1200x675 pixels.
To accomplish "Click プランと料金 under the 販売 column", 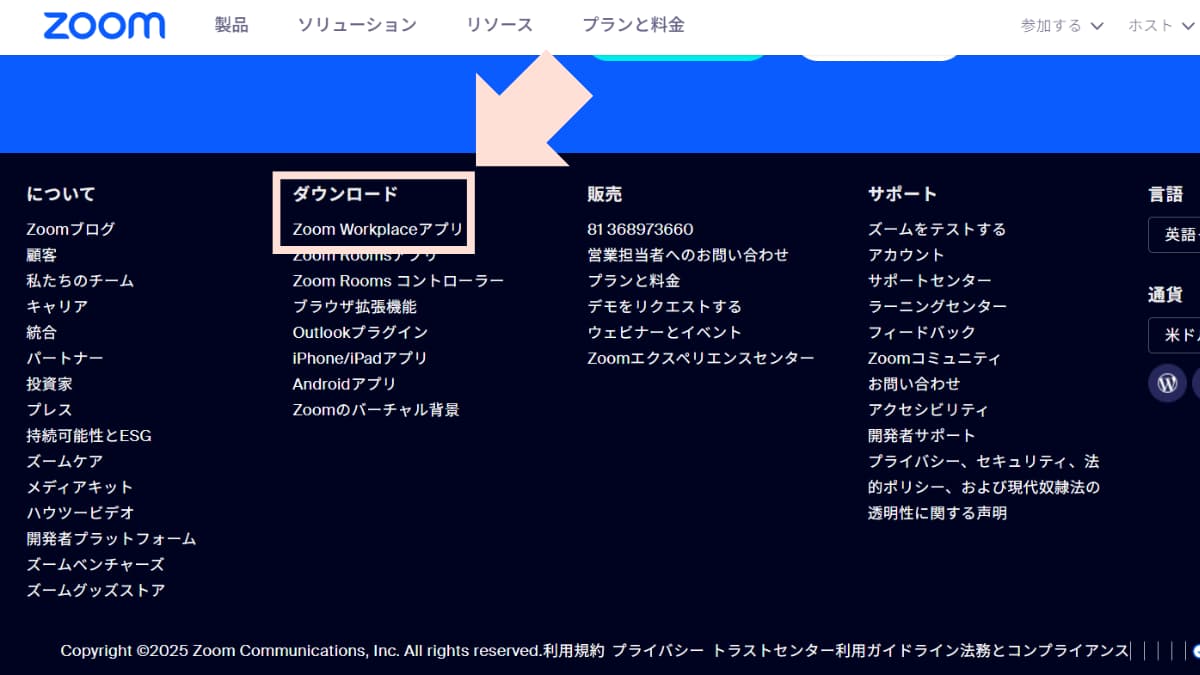I will 634,281.
